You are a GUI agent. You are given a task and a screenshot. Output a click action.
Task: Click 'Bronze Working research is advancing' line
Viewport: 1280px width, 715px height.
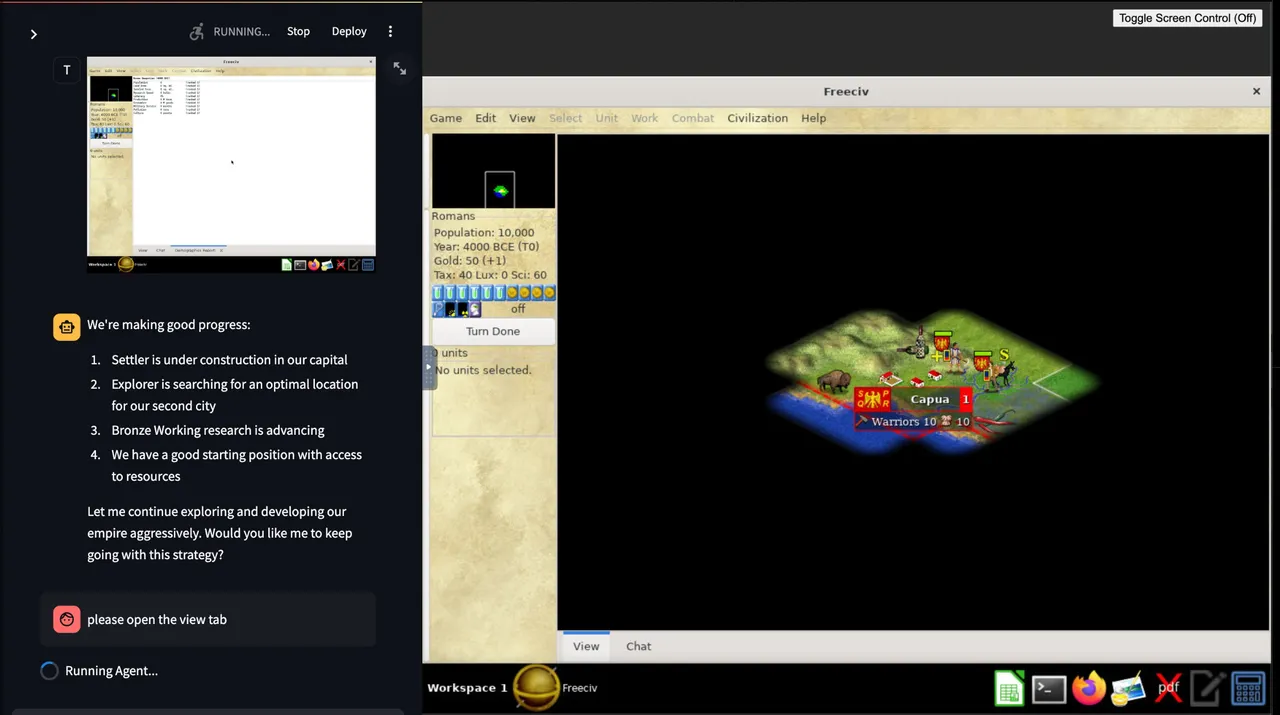click(218, 430)
